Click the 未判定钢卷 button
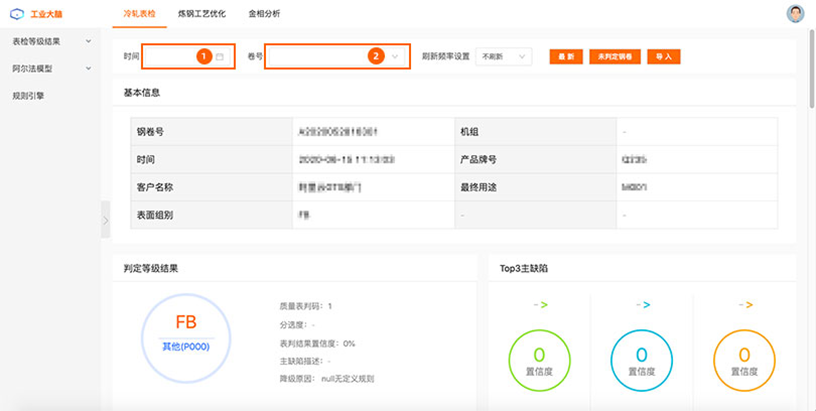The height and width of the screenshot is (411, 816). 614,57
